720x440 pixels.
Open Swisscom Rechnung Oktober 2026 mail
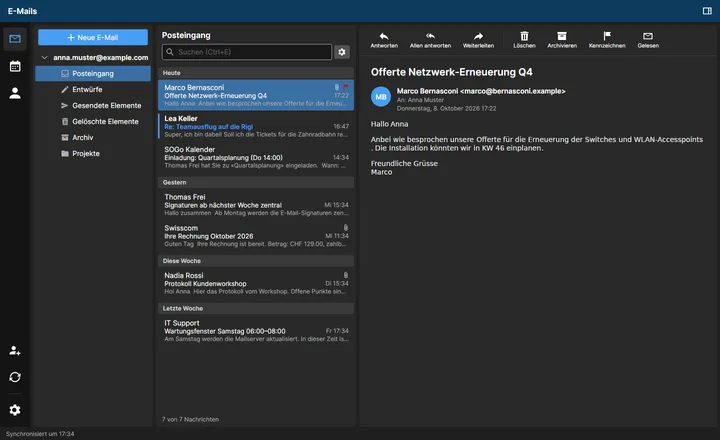(x=256, y=236)
